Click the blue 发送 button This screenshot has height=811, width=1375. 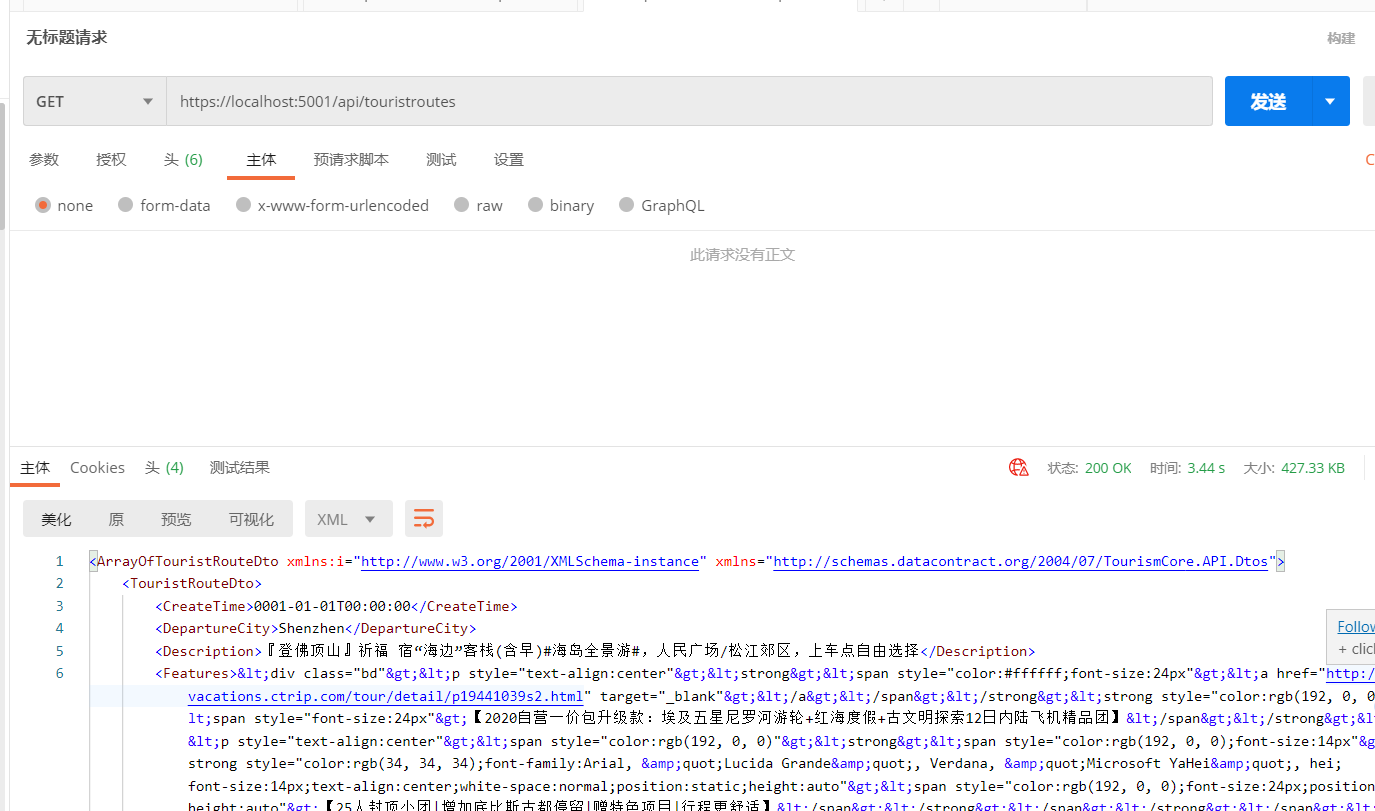click(1268, 101)
